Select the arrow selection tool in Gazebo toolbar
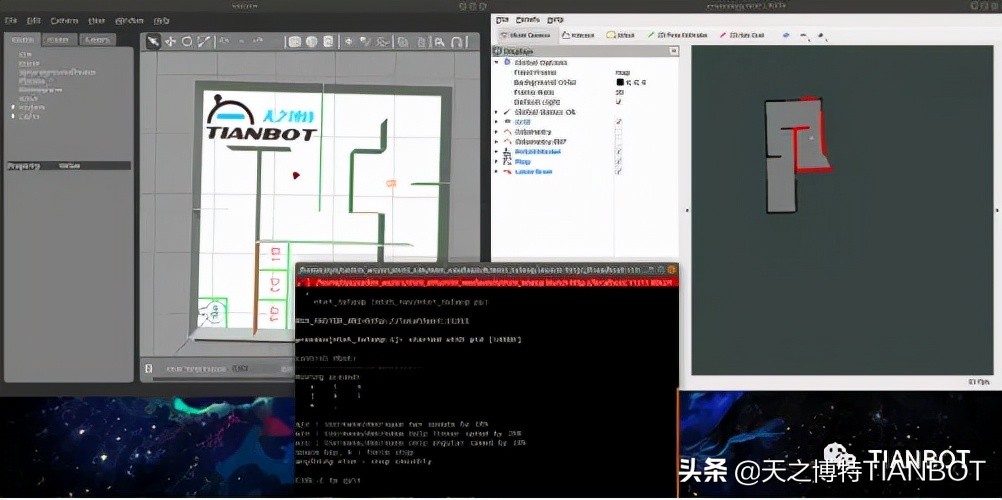1002x500 pixels. point(154,42)
